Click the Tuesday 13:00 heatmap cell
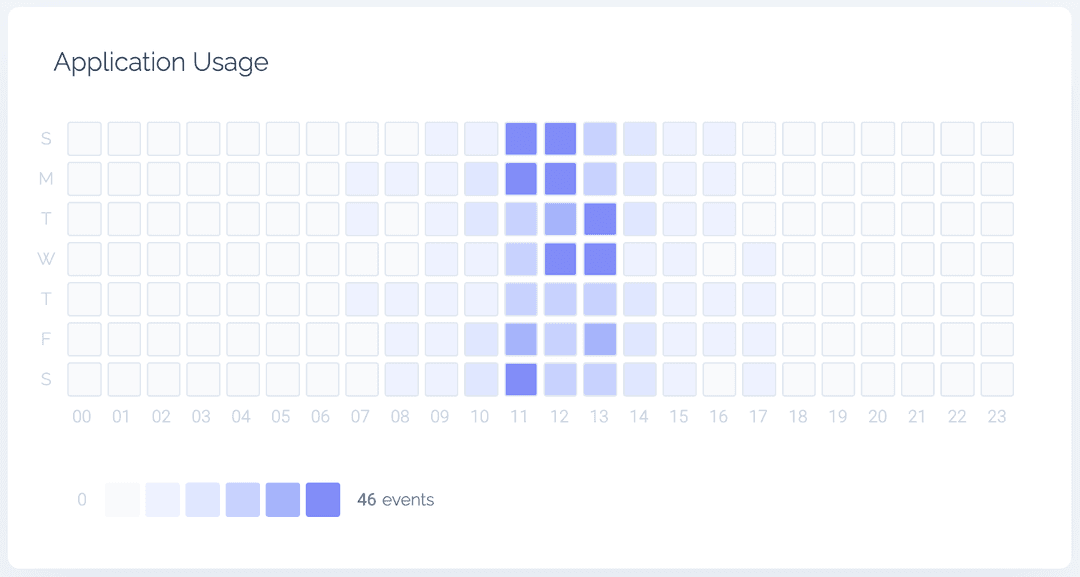This screenshot has width=1080, height=577. [x=600, y=219]
